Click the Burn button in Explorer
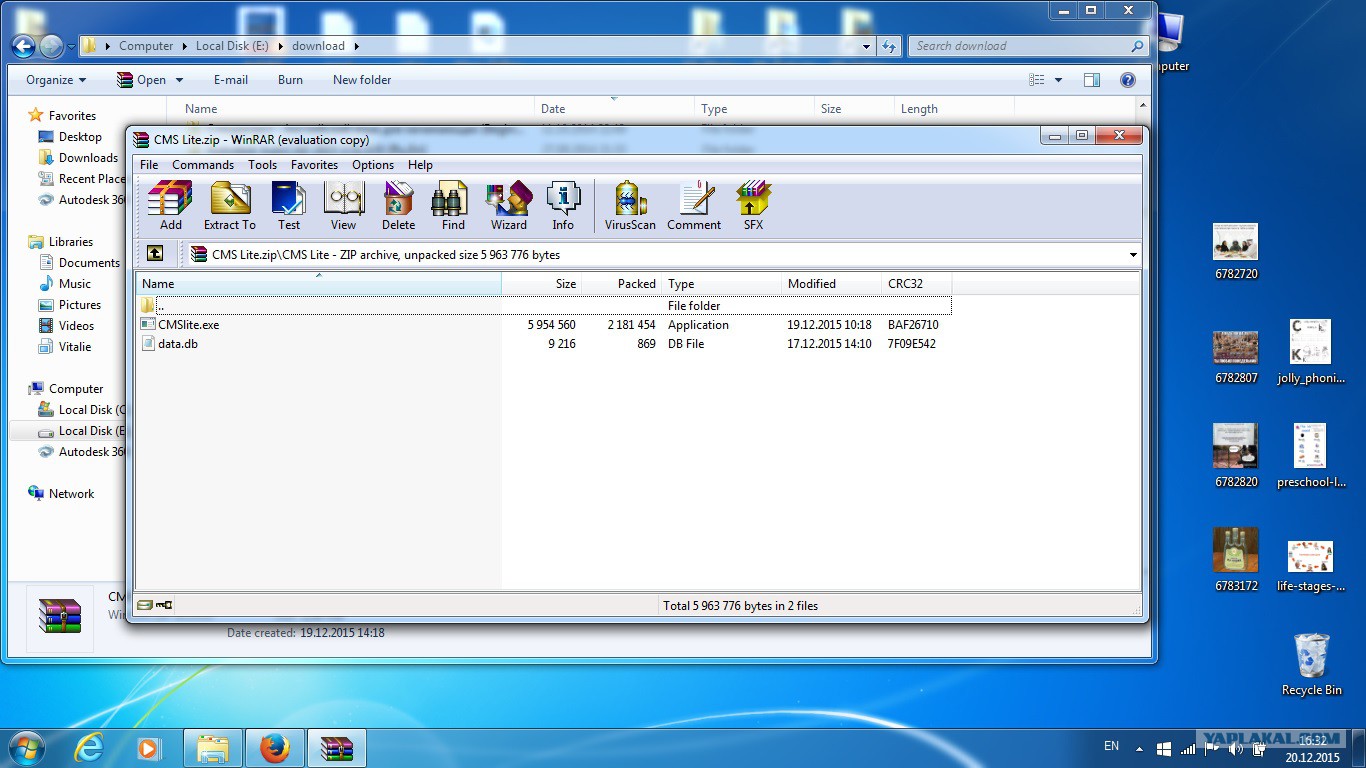This screenshot has width=1366, height=768. pyautogui.click(x=290, y=80)
